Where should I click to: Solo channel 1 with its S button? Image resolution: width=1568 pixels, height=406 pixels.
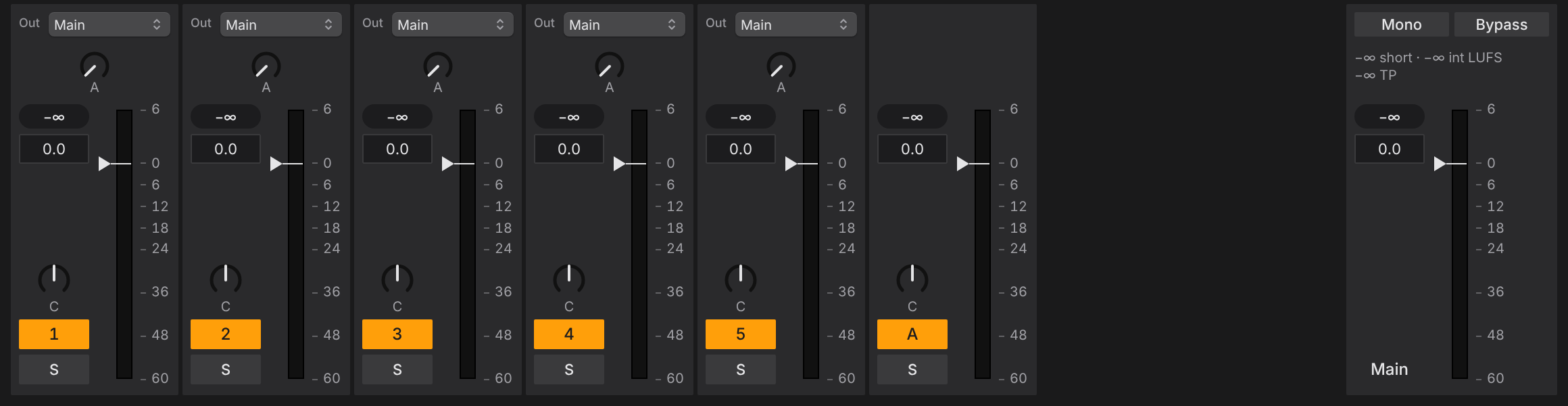(x=54, y=369)
